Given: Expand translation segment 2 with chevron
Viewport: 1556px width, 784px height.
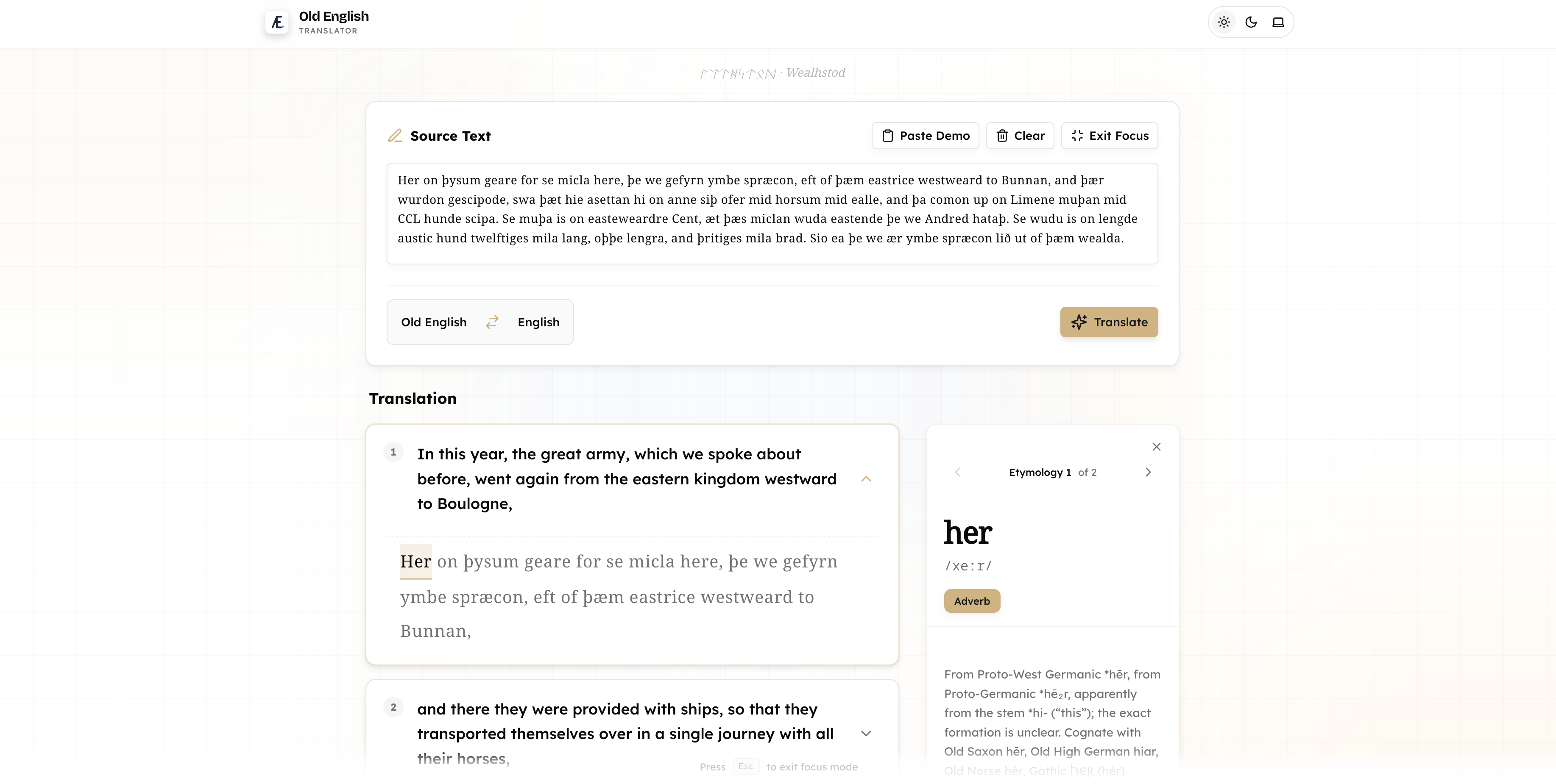Looking at the screenshot, I should click(x=866, y=733).
